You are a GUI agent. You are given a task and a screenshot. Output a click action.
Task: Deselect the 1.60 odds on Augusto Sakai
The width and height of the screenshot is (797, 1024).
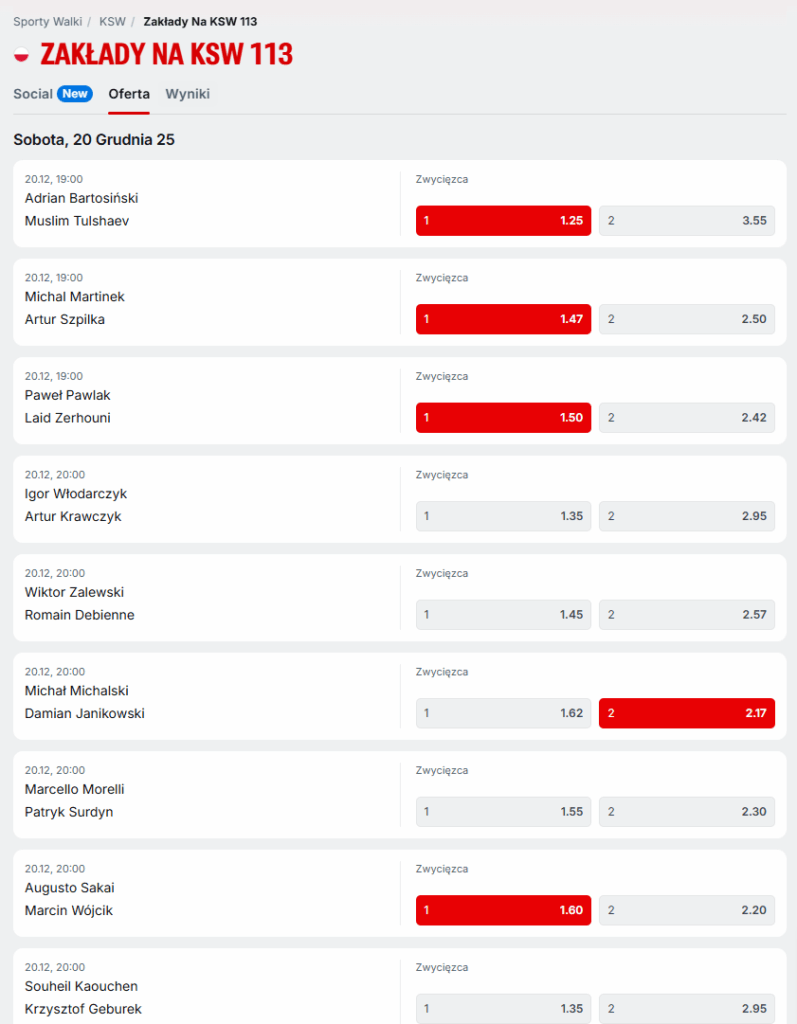click(x=503, y=910)
